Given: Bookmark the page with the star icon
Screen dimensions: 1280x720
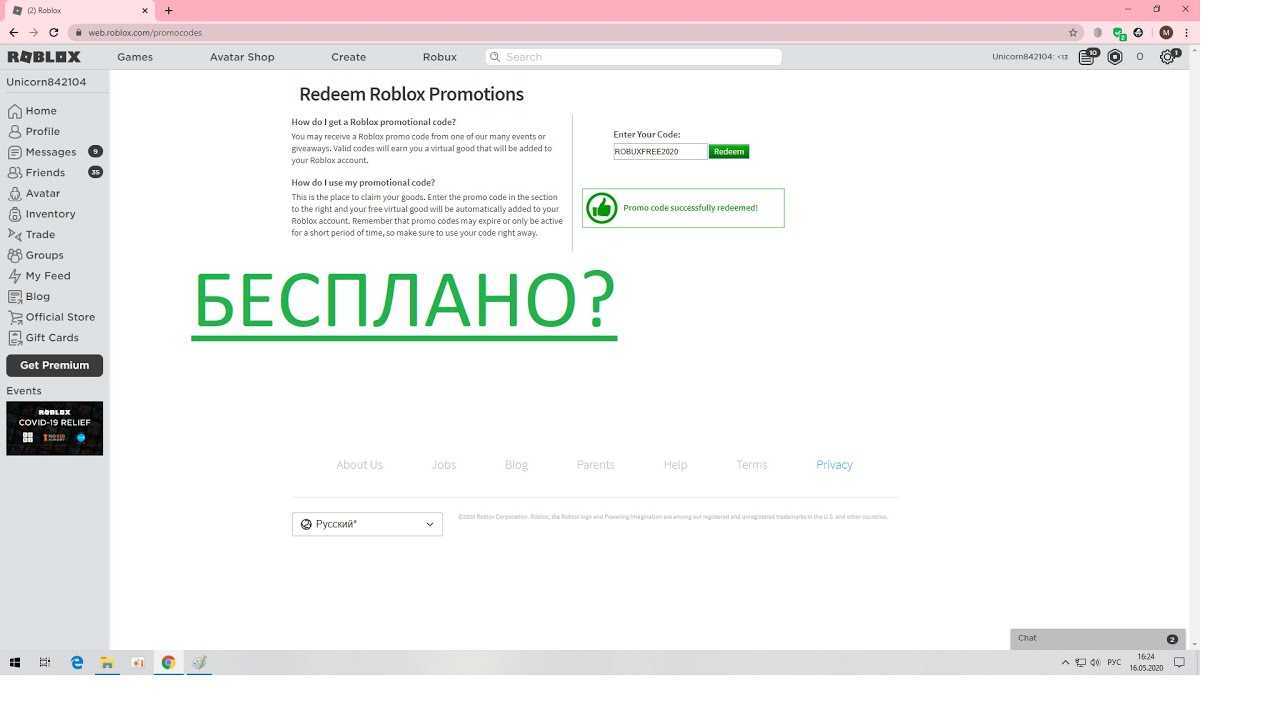Looking at the screenshot, I should tap(1073, 32).
